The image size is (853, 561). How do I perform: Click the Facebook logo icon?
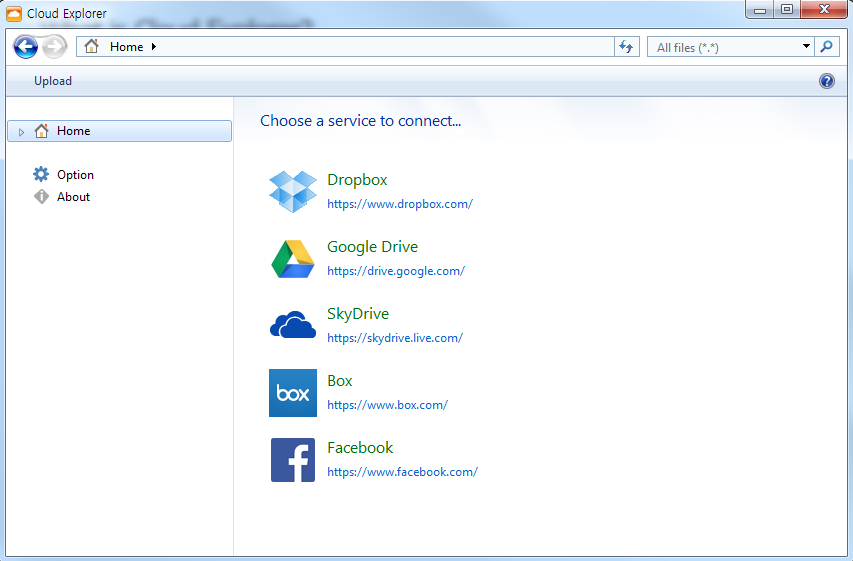[x=293, y=460]
